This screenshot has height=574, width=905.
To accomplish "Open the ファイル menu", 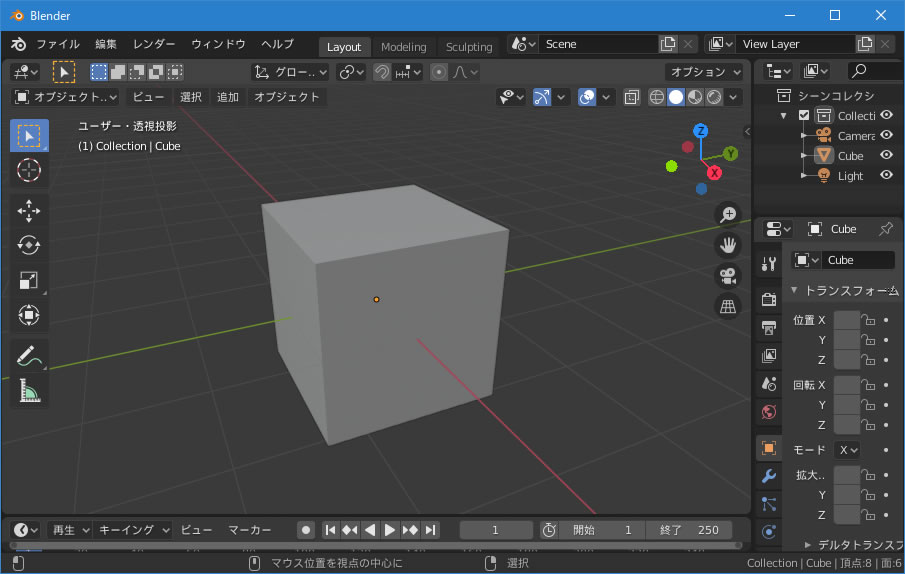I will point(58,45).
